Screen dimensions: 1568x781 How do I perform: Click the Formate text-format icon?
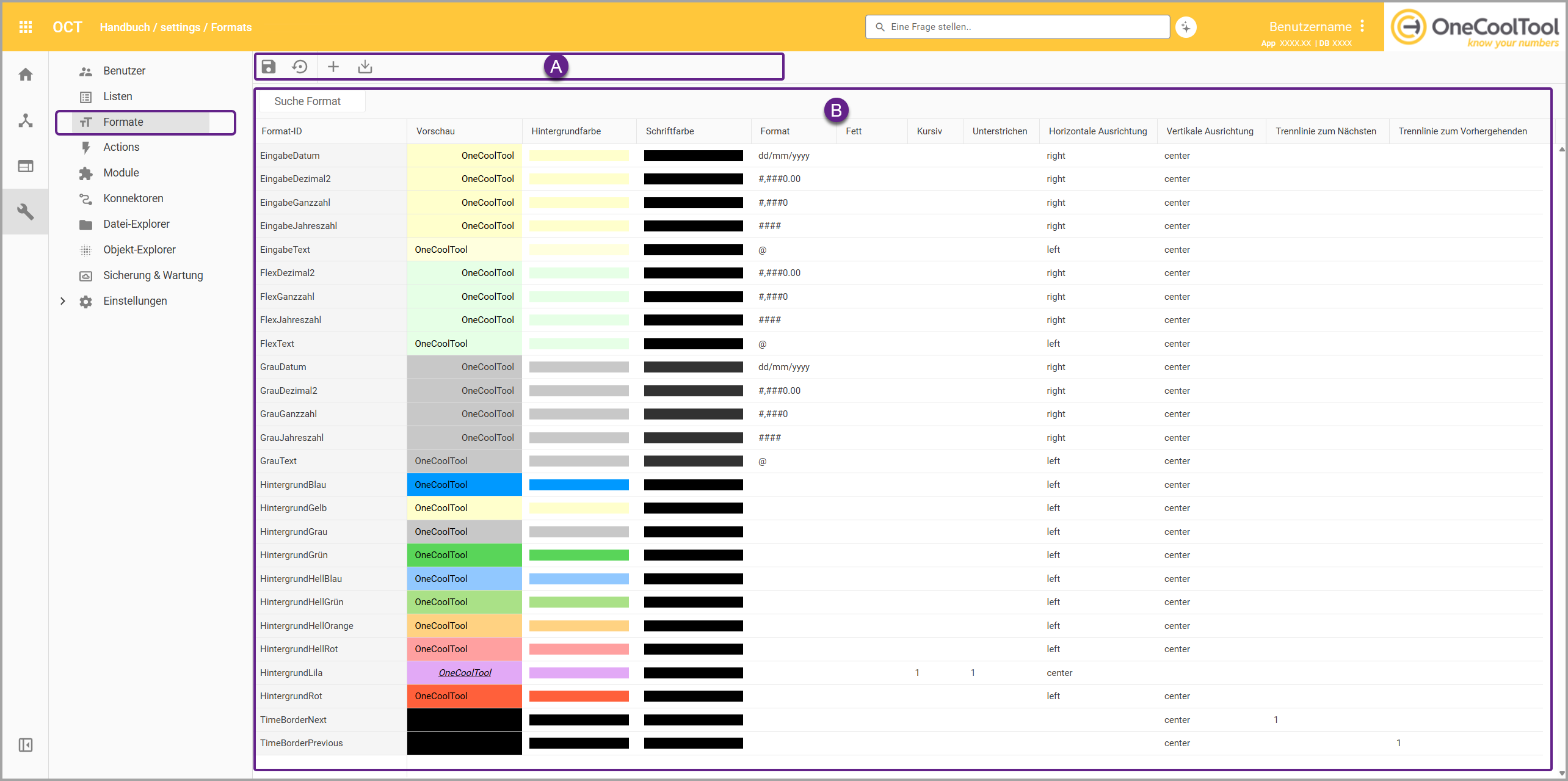coord(86,122)
